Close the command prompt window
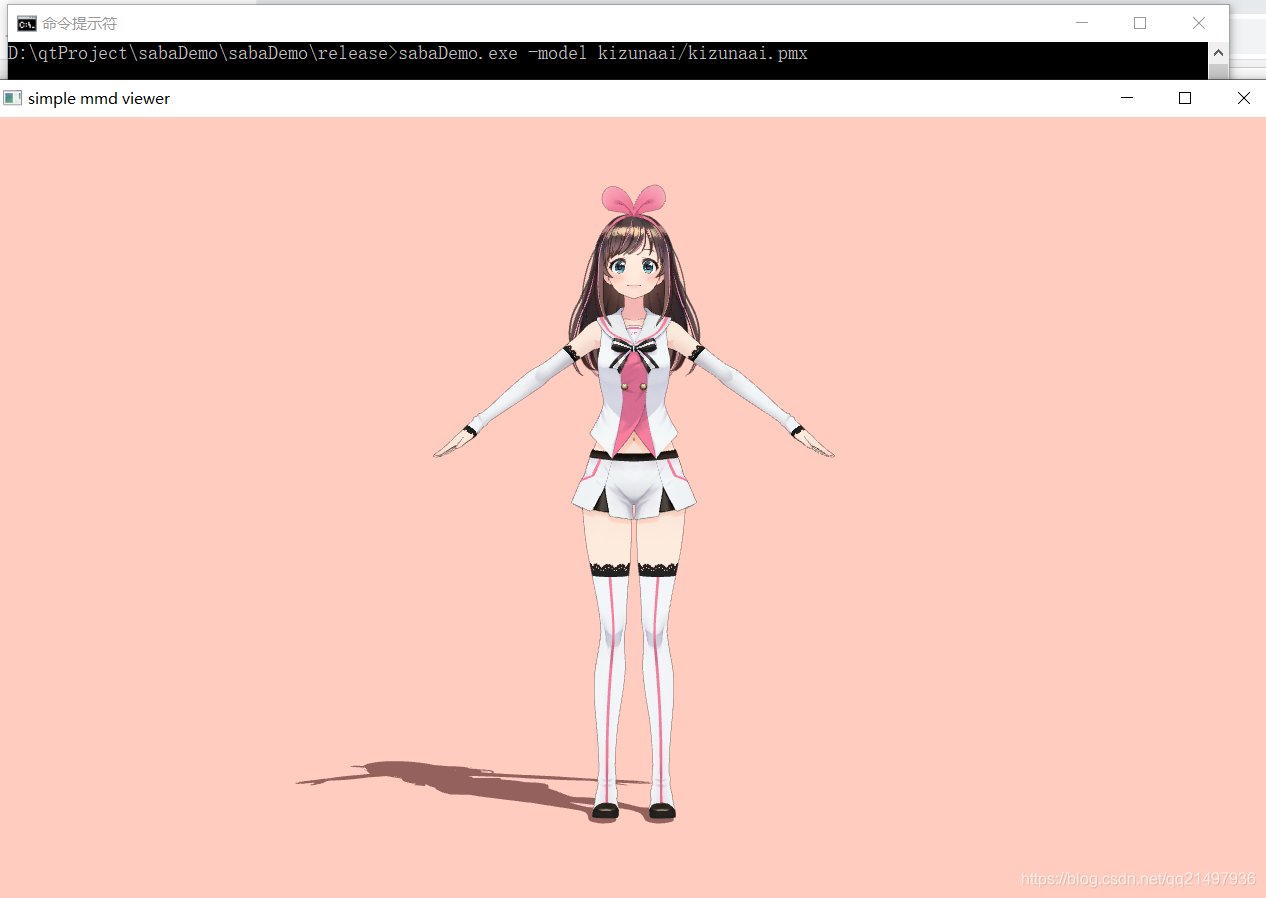Screen dimensions: 1266x898 point(1198,23)
